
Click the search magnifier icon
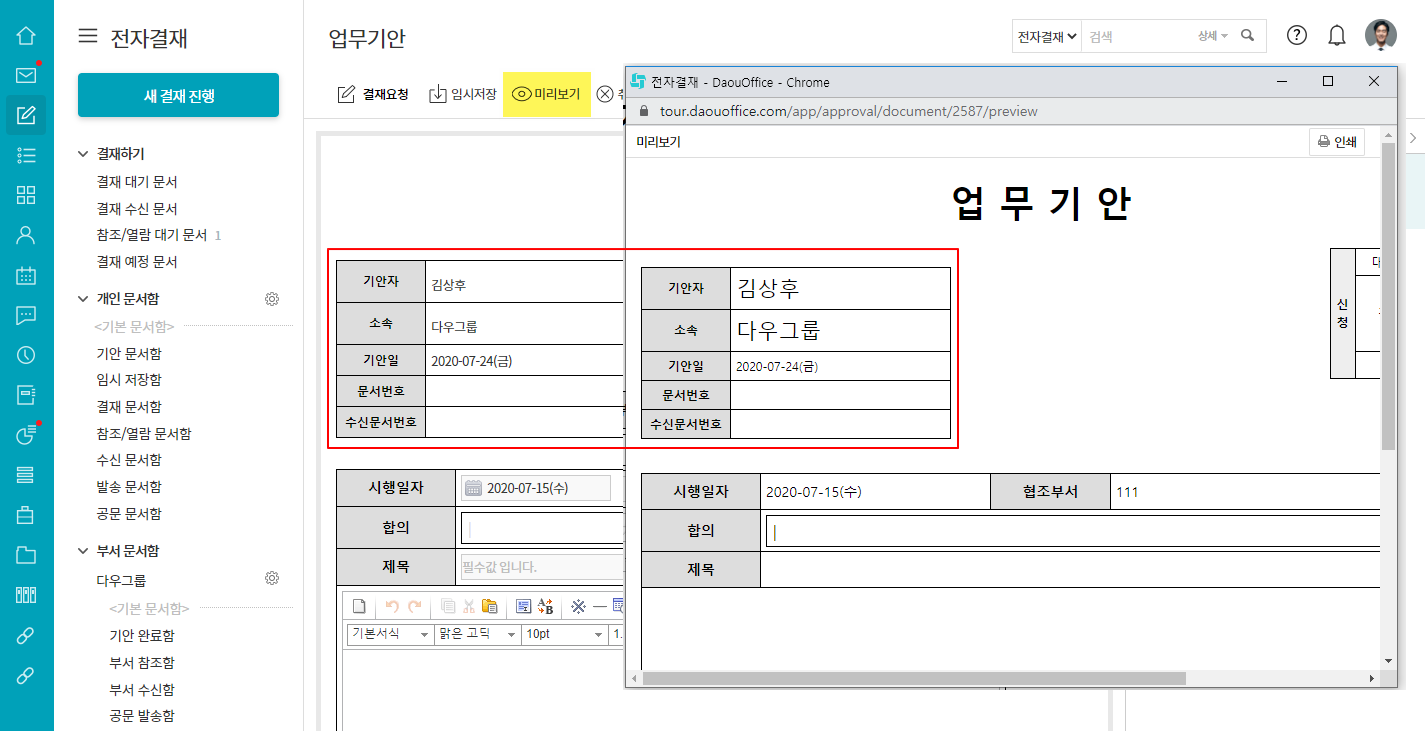(1247, 36)
